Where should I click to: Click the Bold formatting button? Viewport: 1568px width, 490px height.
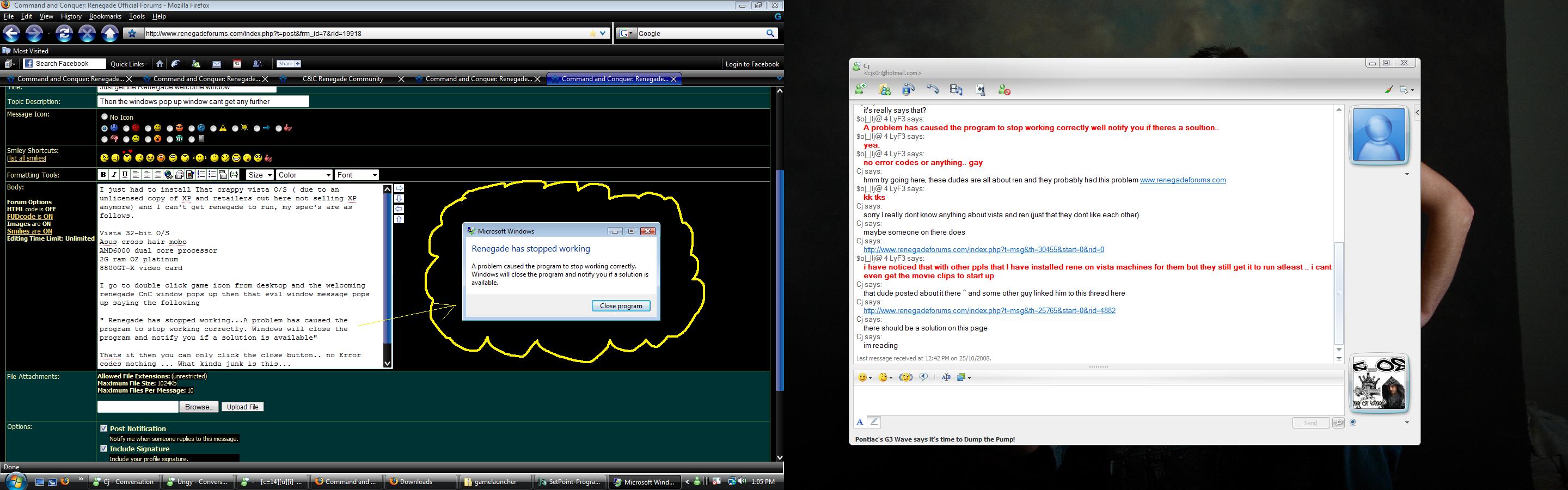tap(103, 175)
